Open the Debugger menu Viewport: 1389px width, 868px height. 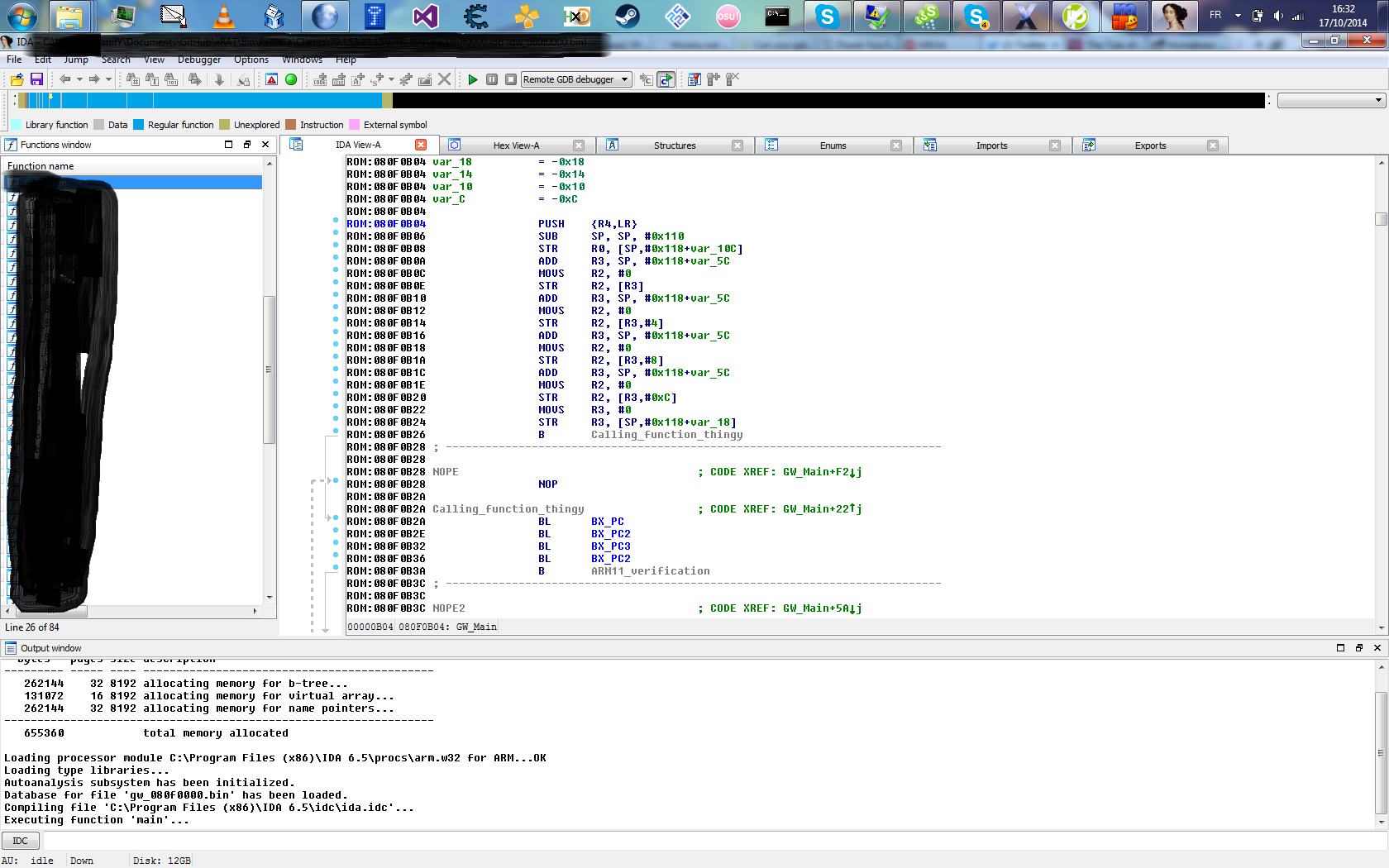(x=199, y=60)
